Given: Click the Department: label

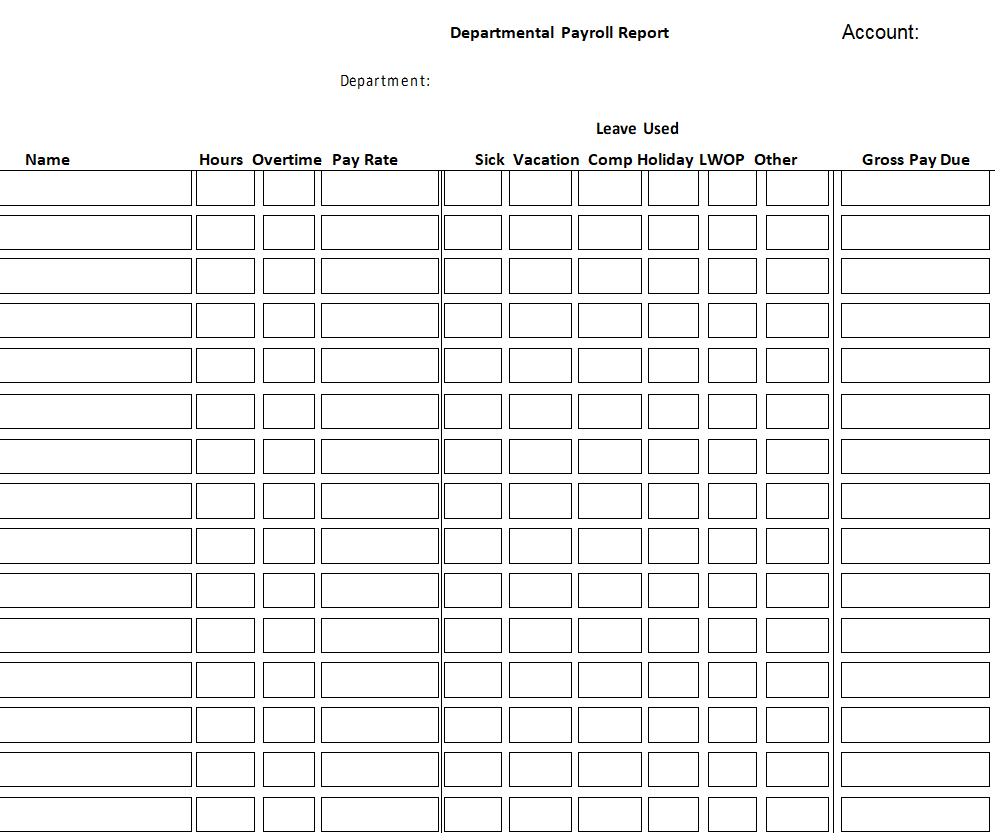Looking at the screenshot, I should tap(385, 81).
